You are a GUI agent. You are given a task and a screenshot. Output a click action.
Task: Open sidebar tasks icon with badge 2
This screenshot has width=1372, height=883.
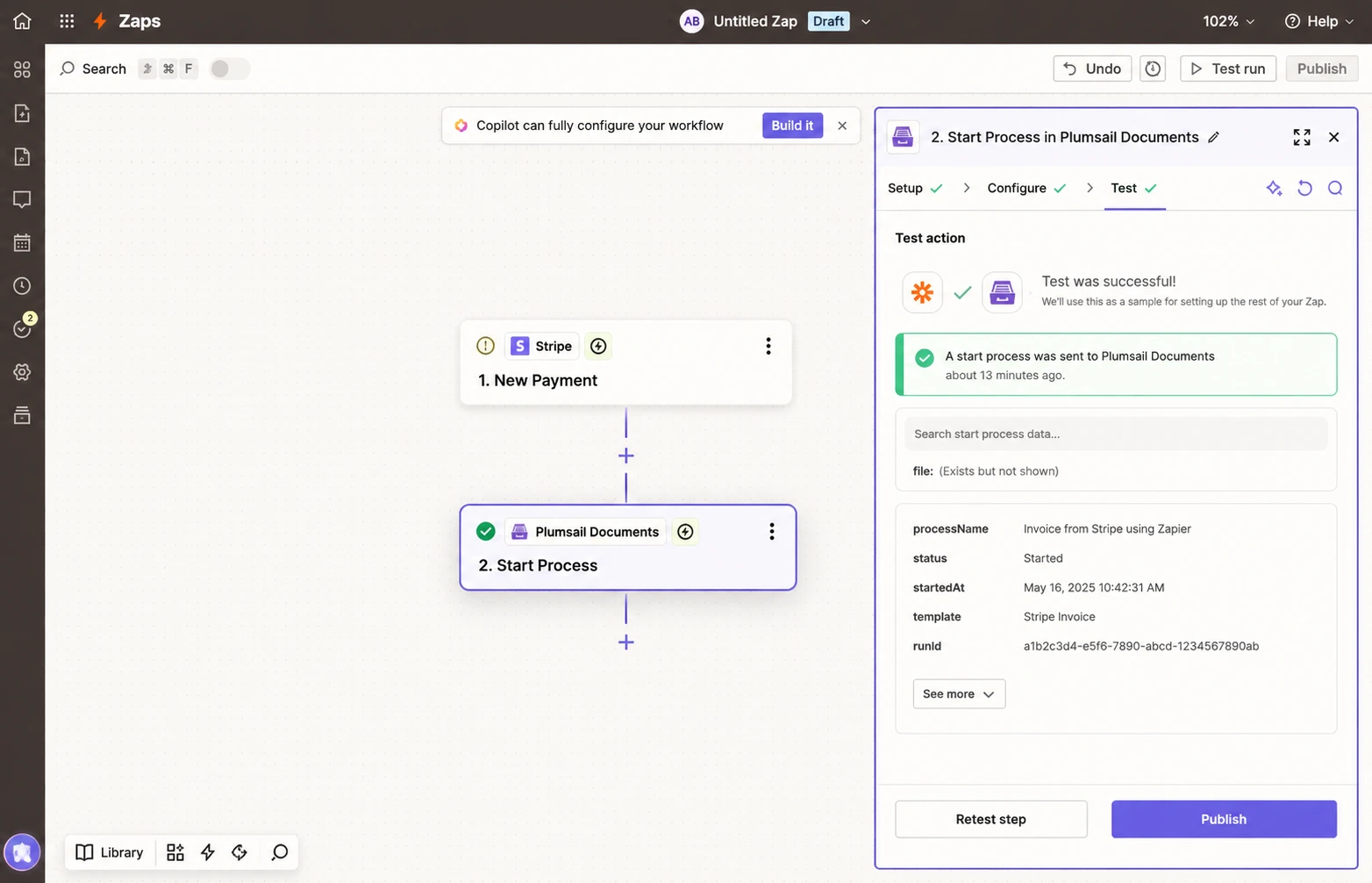pos(22,328)
